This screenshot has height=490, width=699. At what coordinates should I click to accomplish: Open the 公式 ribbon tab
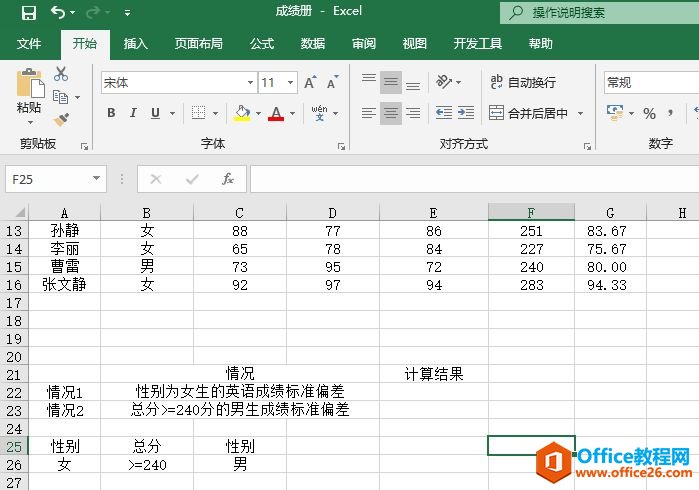pos(262,44)
